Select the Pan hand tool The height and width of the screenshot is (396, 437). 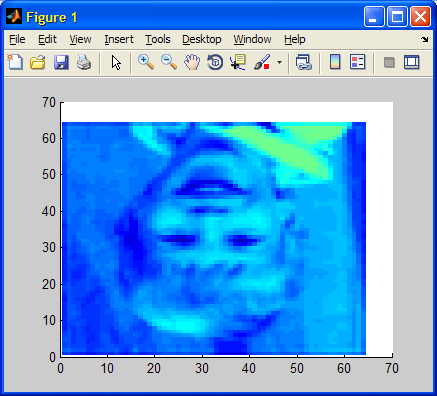click(x=192, y=62)
